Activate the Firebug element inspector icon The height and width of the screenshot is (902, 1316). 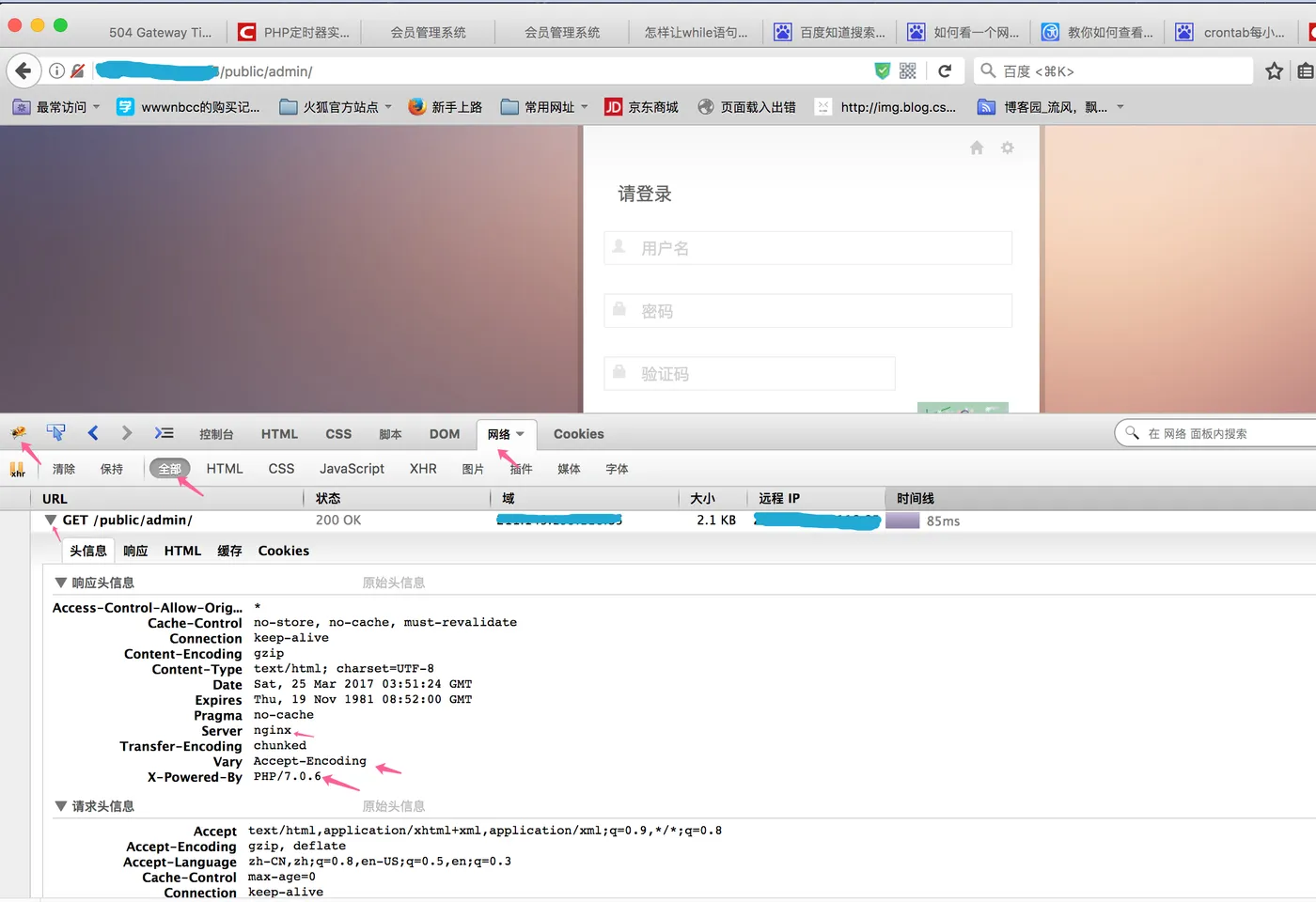click(55, 432)
